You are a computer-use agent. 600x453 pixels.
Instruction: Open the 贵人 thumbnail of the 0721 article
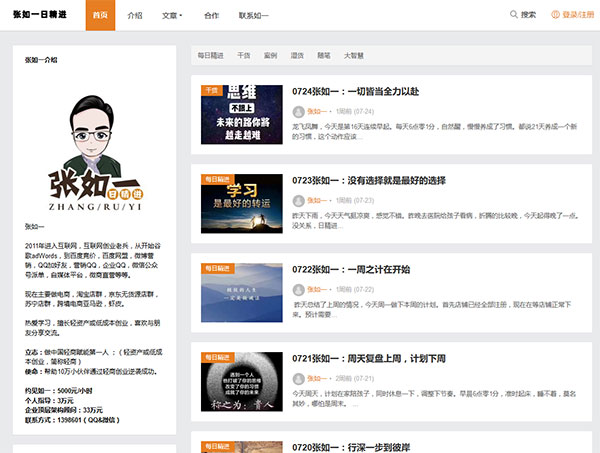pyautogui.click(x=242, y=382)
